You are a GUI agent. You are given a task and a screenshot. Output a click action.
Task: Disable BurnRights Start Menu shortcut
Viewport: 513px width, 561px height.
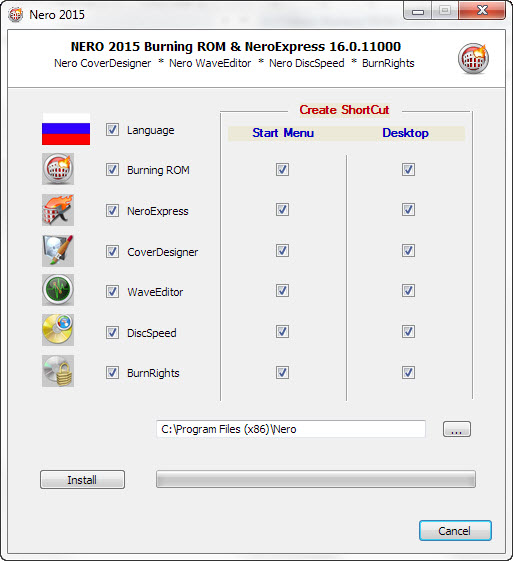click(282, 372)
